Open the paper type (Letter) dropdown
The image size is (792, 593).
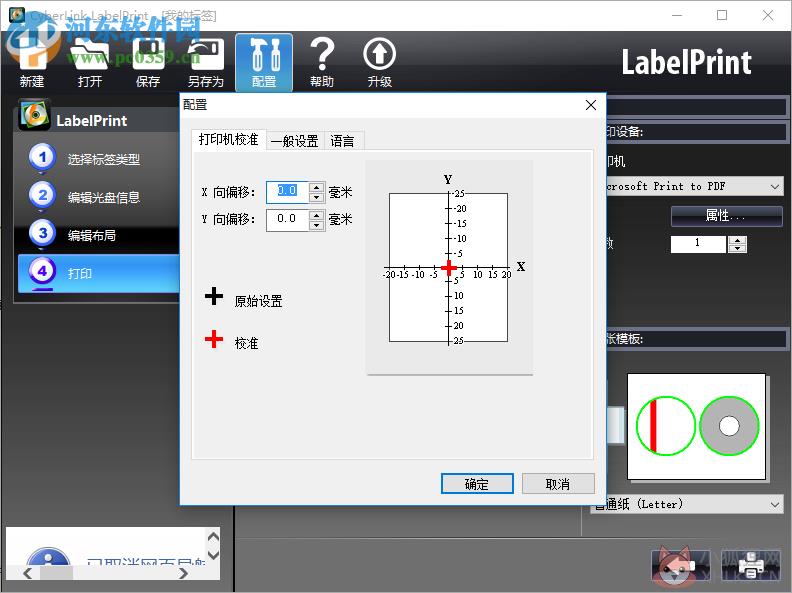(x=775, y=504)
